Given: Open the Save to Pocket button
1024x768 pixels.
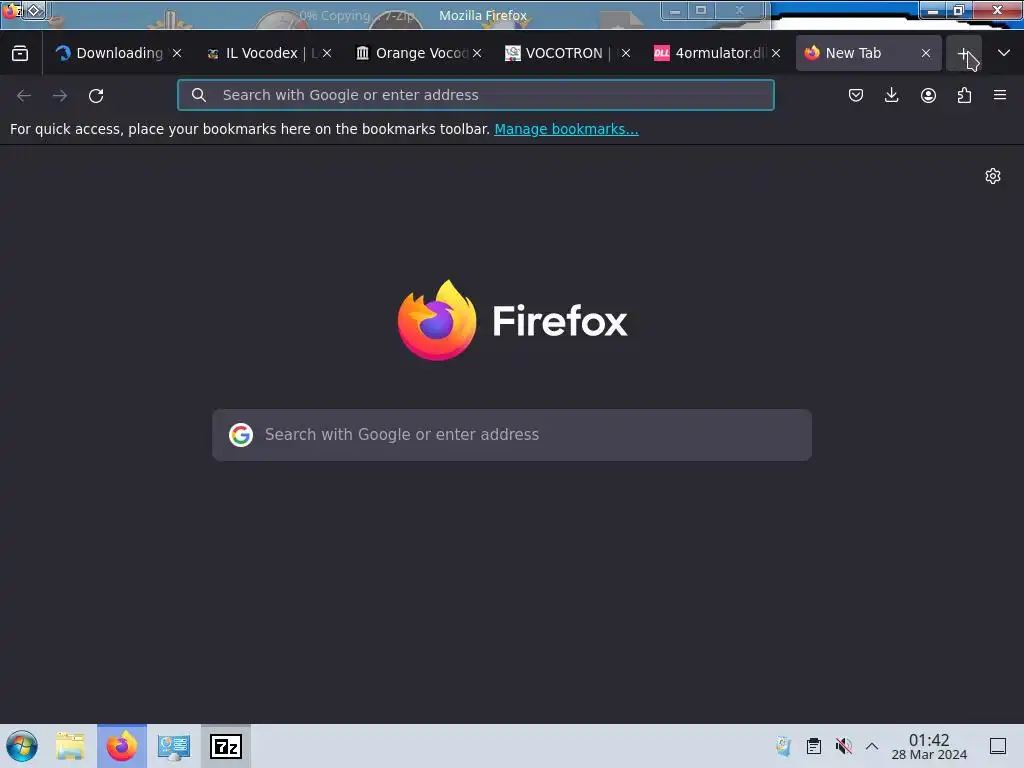Looking at the screenshot, I should [856, 95].
